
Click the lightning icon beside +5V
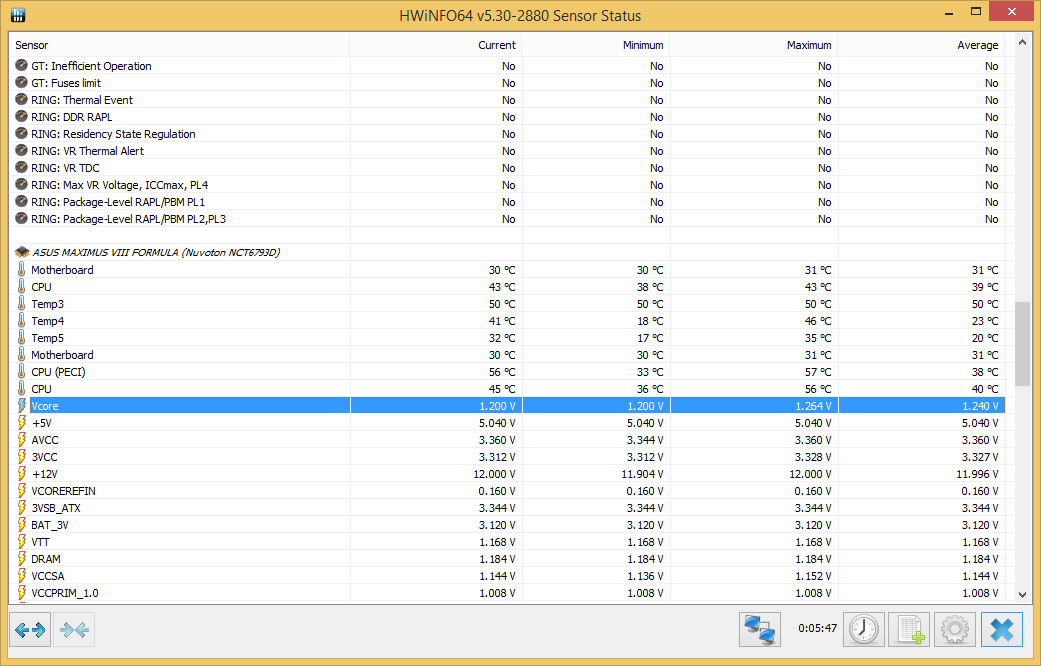(21, 423)
